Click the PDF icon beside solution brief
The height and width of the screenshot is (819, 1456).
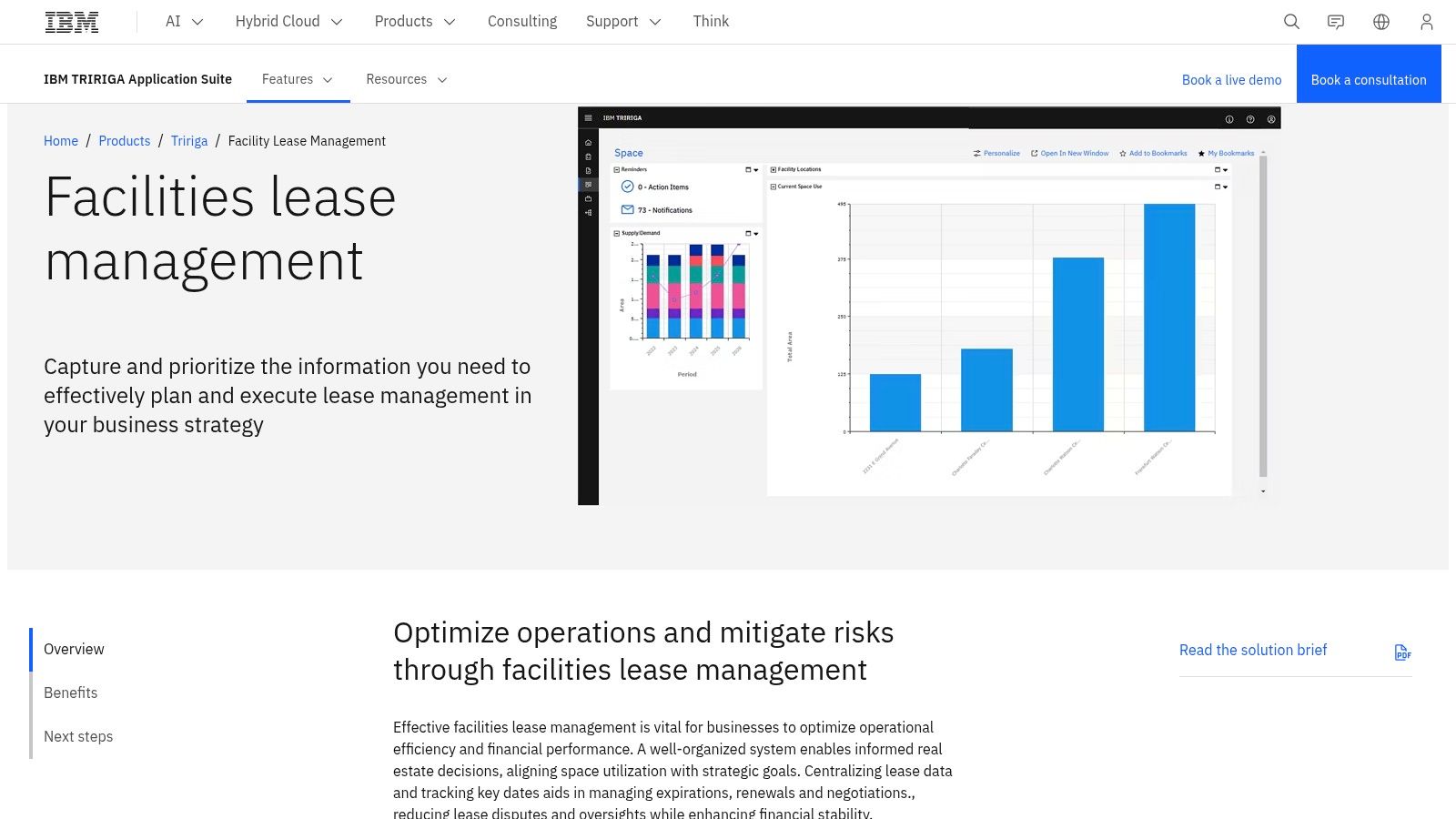click(x=1401, y=652)
